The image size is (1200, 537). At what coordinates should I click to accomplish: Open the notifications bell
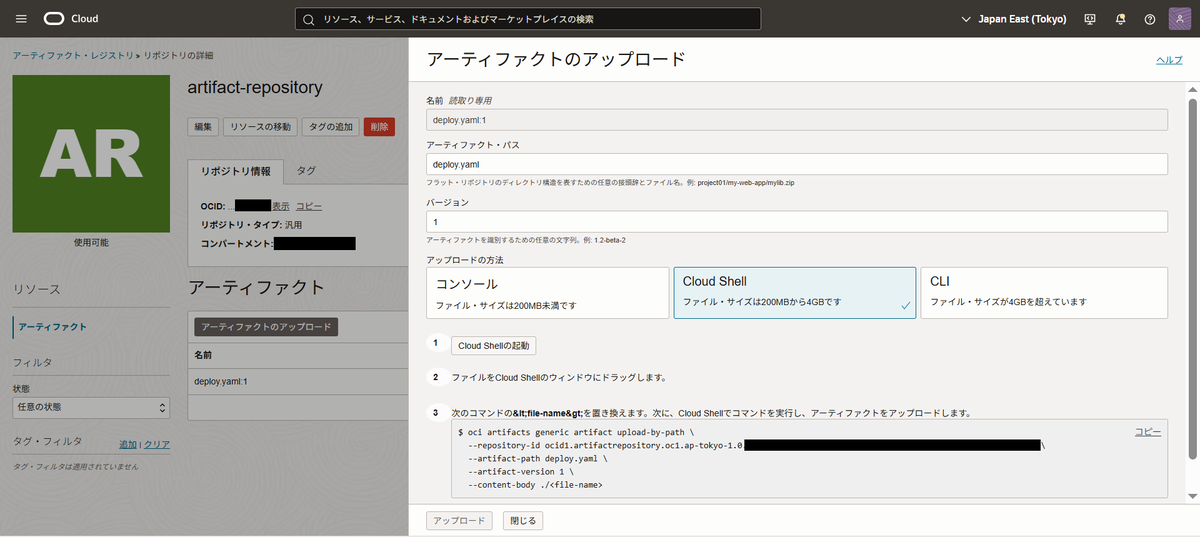[x=1120, y=19]
